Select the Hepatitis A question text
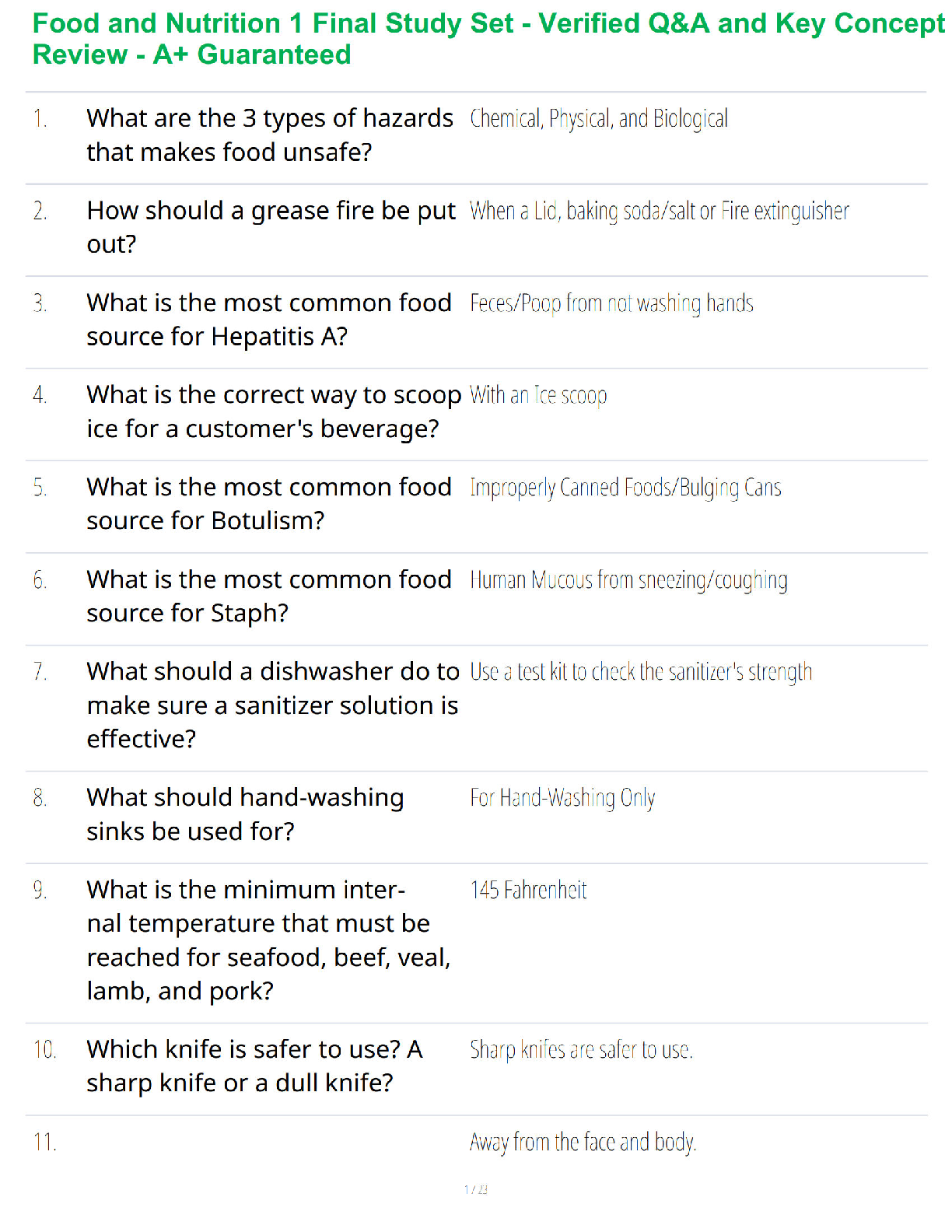Image resolution: width=952 pixels, height=1232 pixels. [269, 320]
